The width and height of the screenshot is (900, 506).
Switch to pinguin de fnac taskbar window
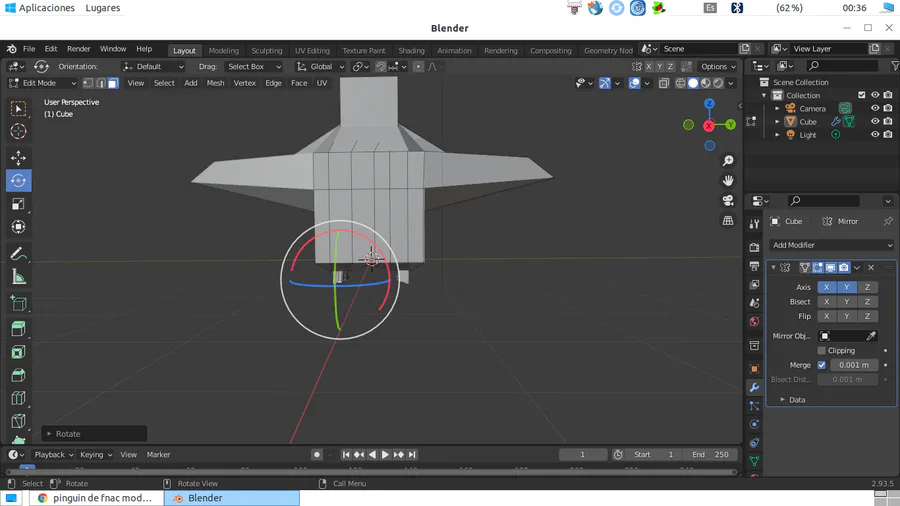pyautogui.click(x=95, y=498)
